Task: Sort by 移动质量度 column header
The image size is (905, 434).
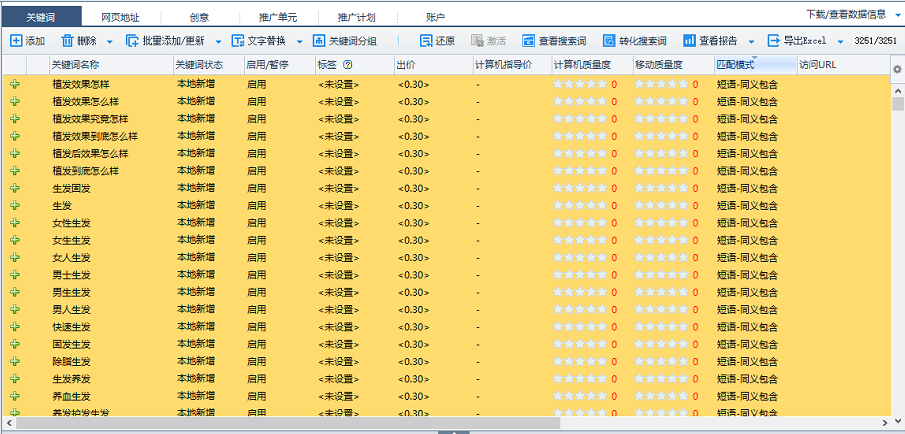Action: (x=674, y=65)
